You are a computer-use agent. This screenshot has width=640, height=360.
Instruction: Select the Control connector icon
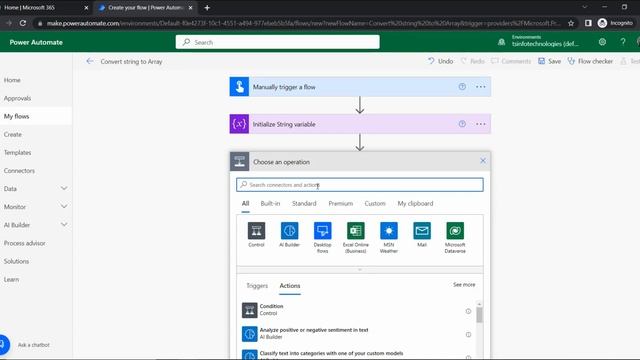point(256,231)
